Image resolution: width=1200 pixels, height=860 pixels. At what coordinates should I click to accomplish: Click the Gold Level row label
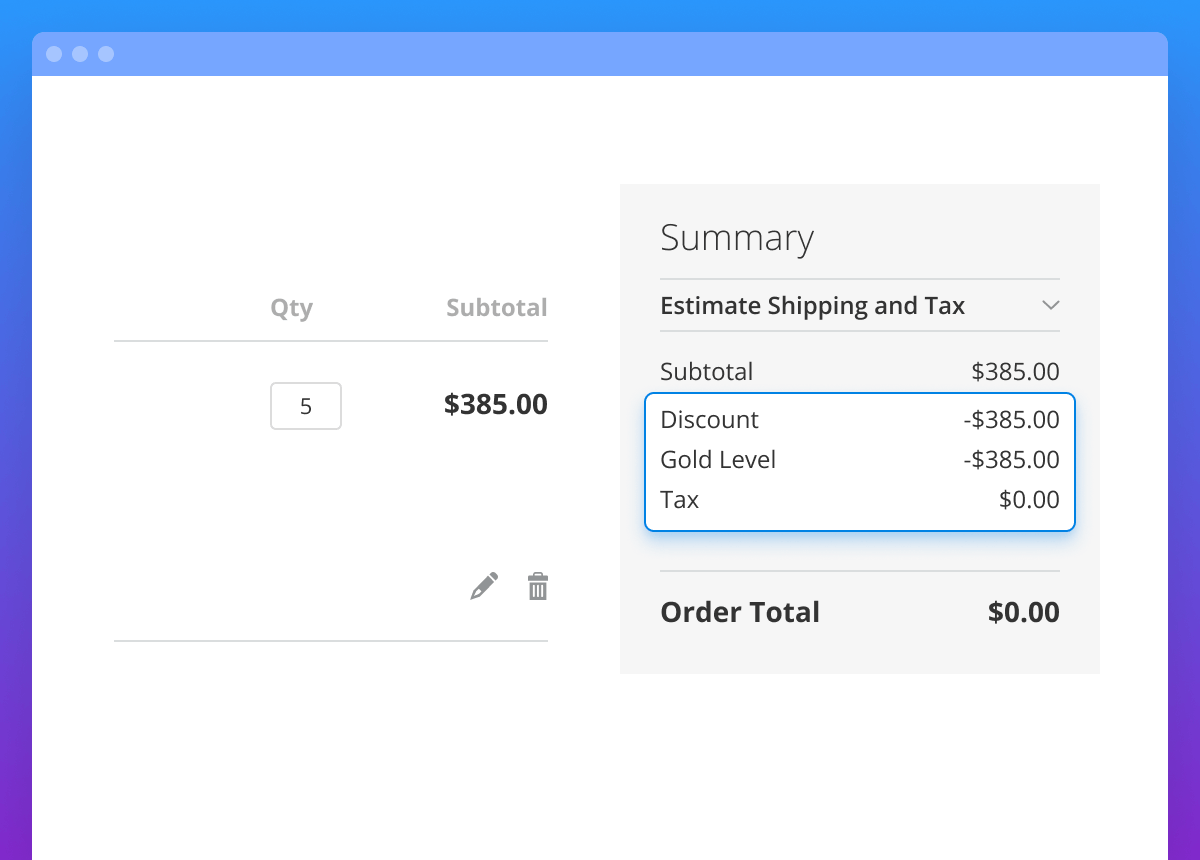click(718, 460)
